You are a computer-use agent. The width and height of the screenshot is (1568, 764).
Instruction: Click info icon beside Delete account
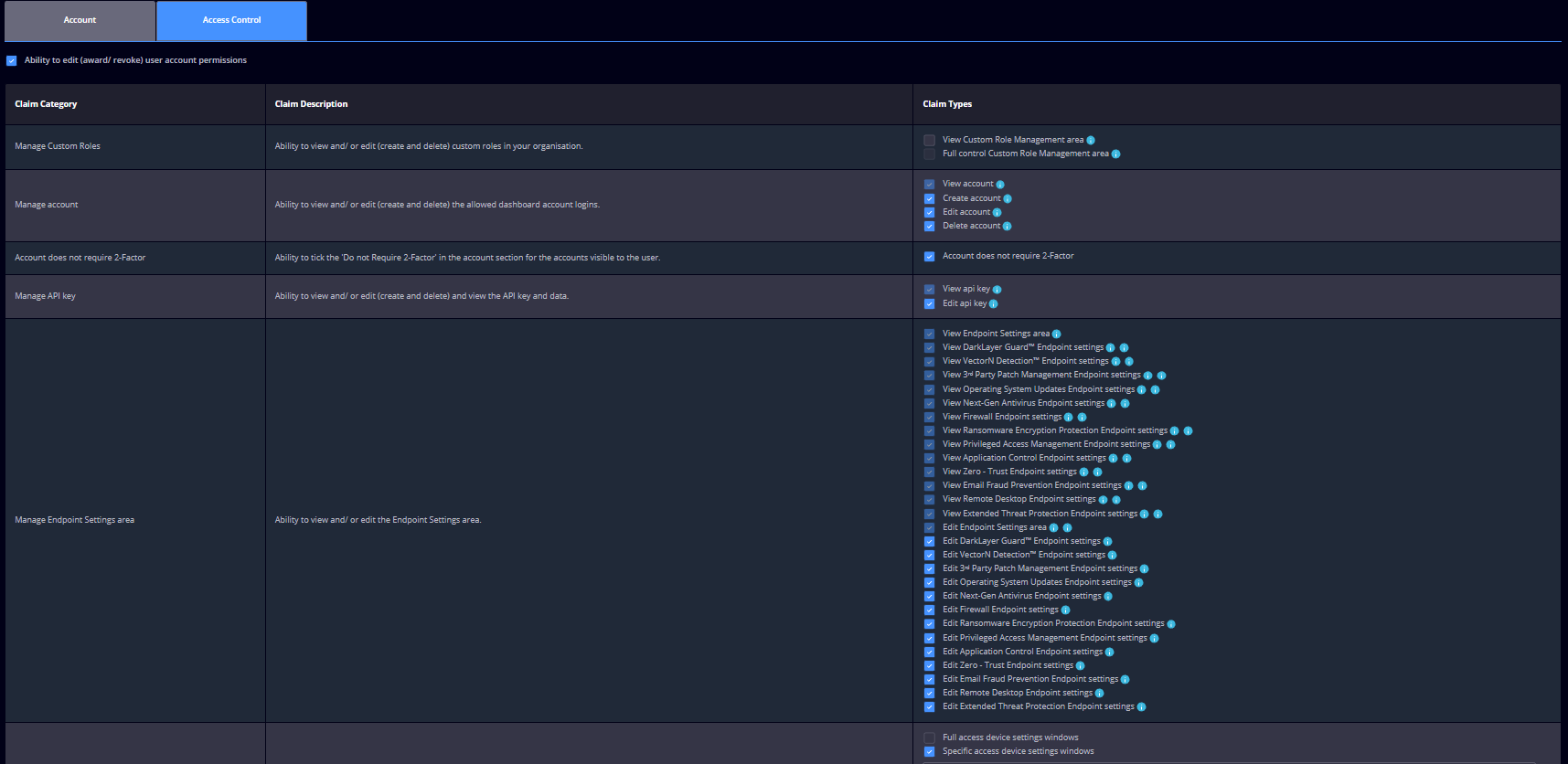(1007, 227)
